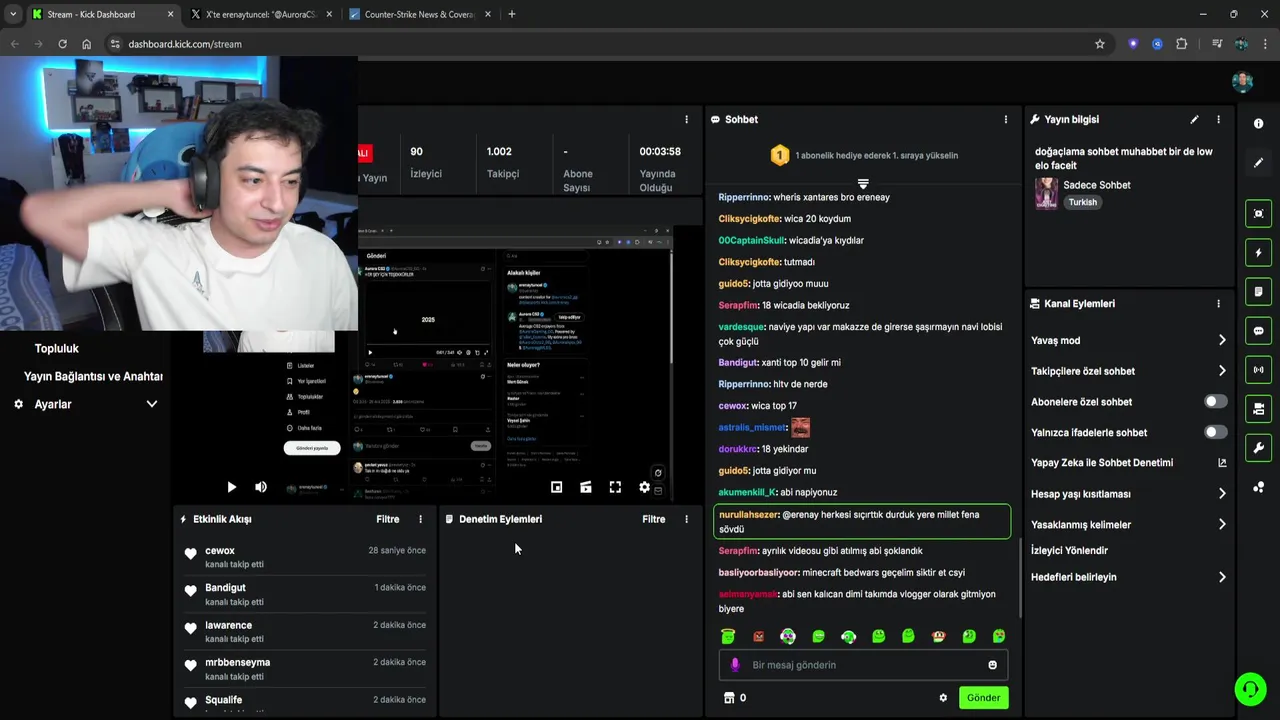
Task: Enable Yalnızca ifadelerle sohbet switch
Action: [x=1215, y=432]
